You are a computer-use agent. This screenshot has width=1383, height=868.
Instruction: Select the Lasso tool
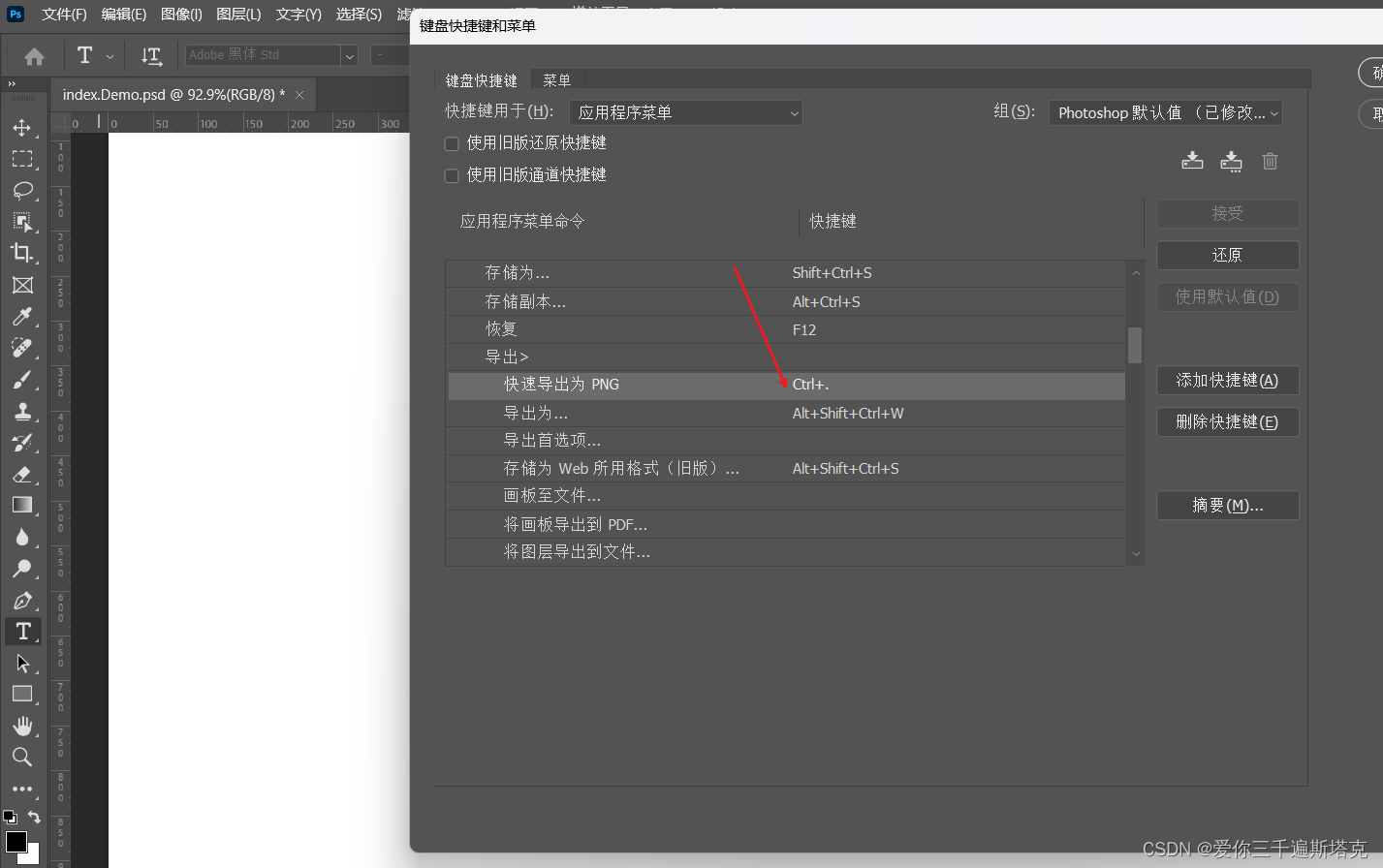point(22,190)
